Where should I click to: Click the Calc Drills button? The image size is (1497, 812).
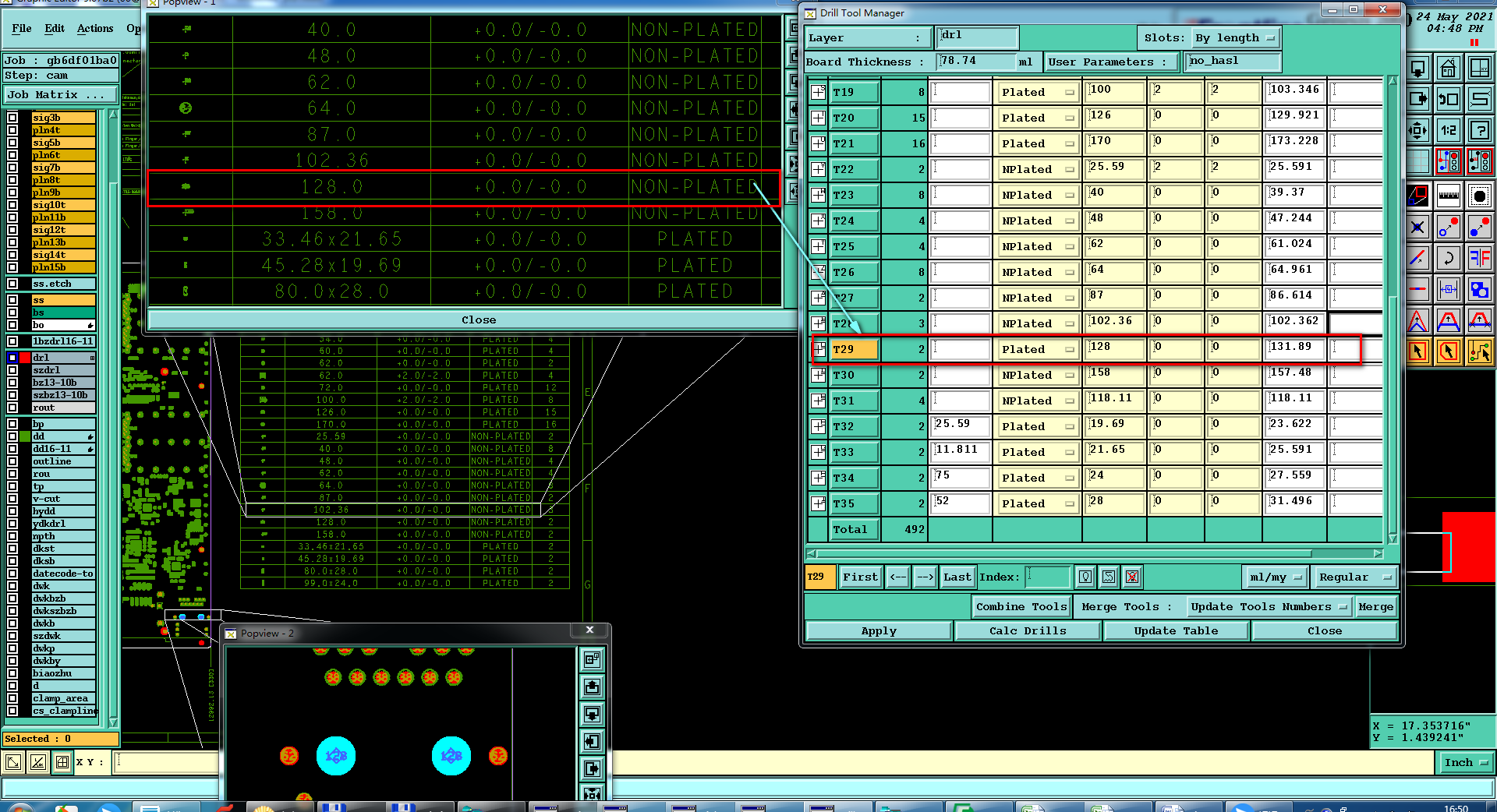(x=1027, y=631)
